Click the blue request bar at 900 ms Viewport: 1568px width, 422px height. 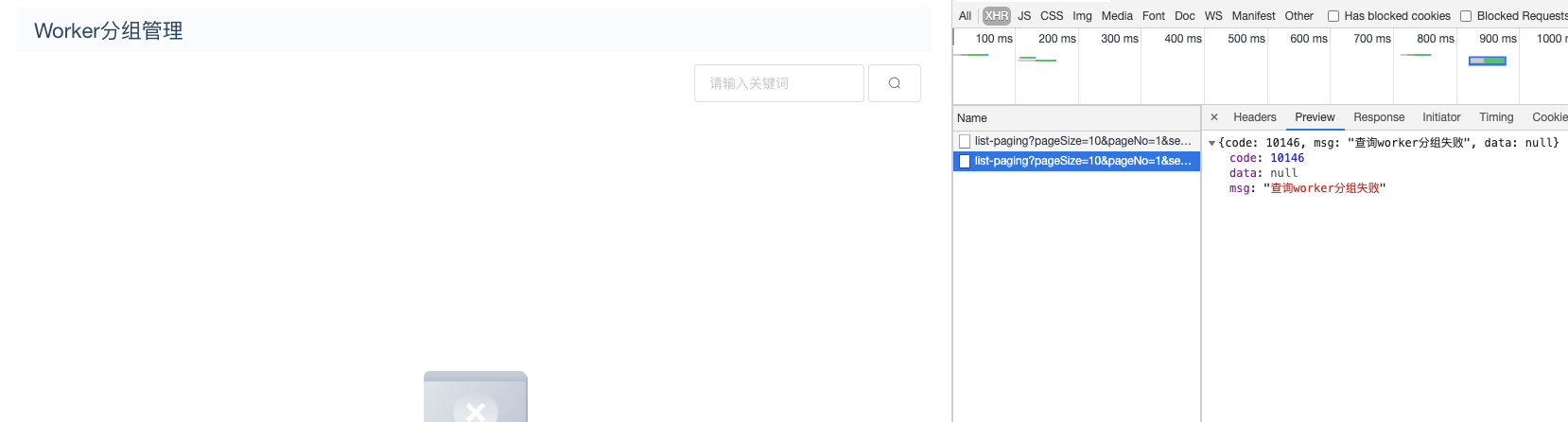(x=1488, y=61)
